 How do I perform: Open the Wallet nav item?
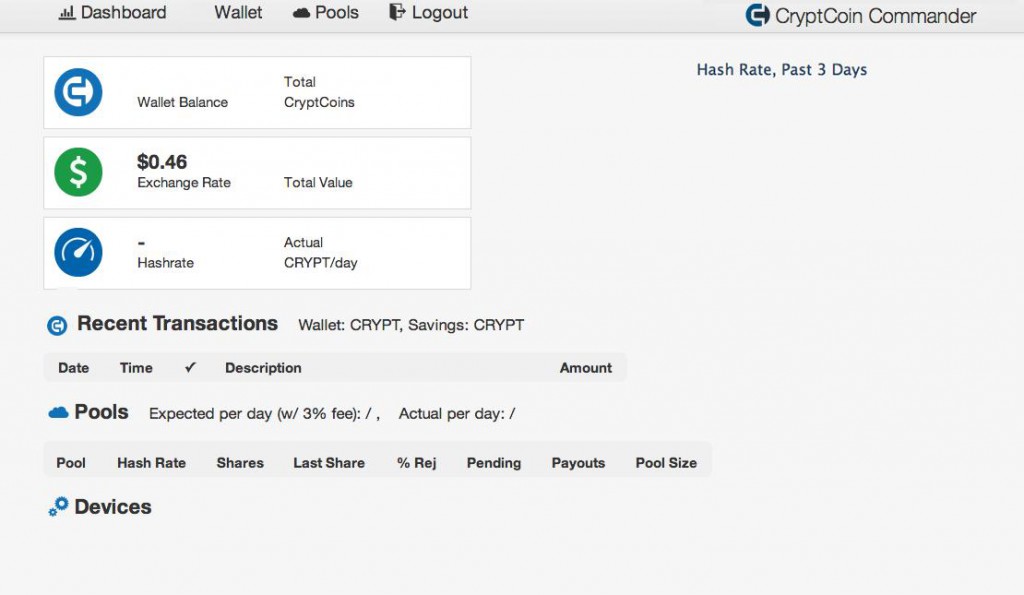point(238,12)
